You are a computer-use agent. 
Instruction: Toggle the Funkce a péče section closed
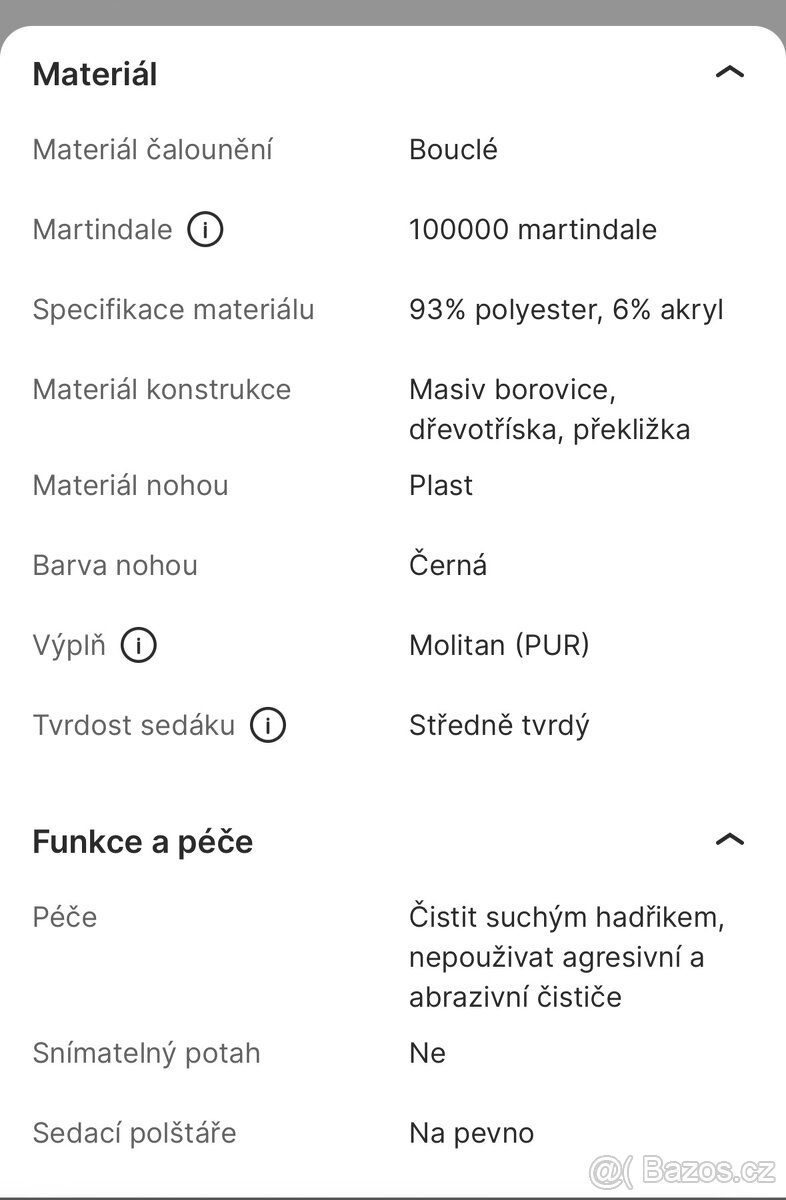(x=731, y=839)
